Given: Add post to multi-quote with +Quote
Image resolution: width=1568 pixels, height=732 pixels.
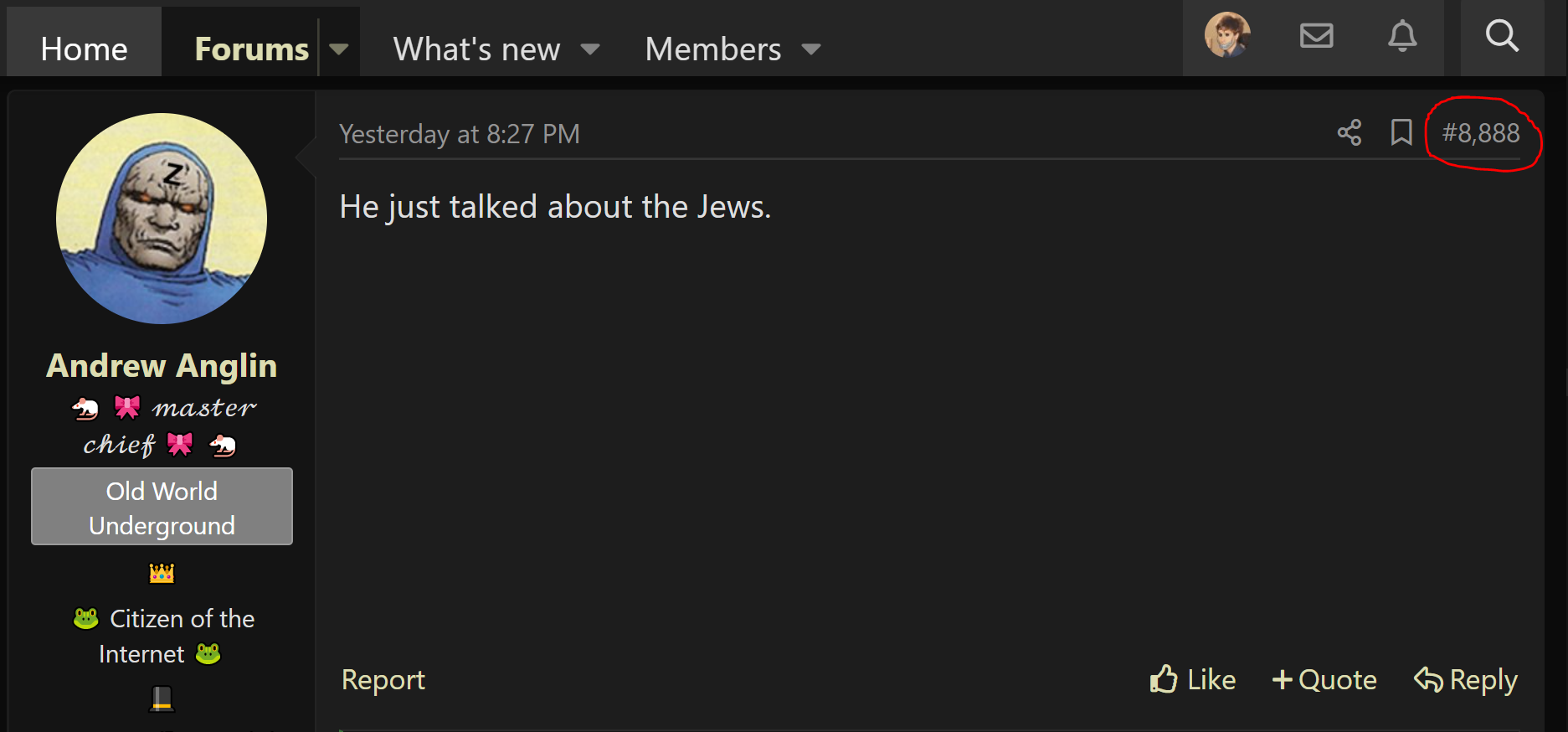Looking at the screenshot, I should coord(1324,679).
